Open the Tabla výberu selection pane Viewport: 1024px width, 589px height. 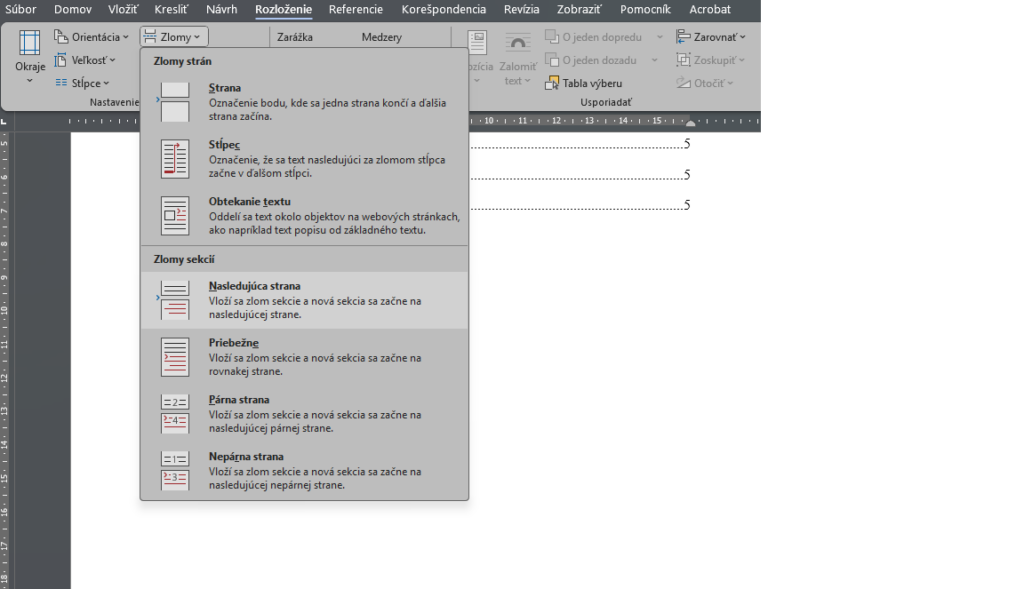[x=584, y=83]
